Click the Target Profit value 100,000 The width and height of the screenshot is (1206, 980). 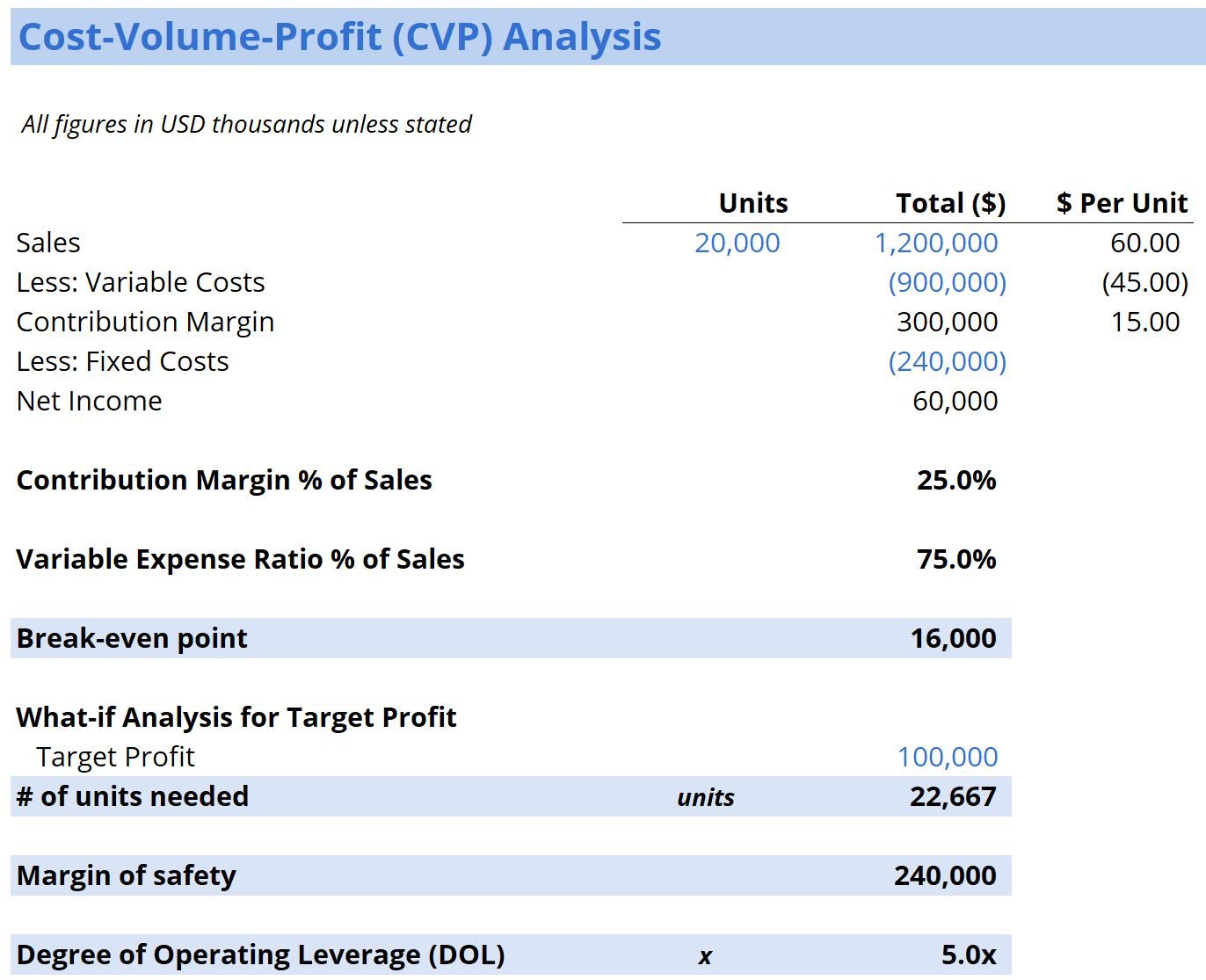pyautogui.click(x=947, y=757)
